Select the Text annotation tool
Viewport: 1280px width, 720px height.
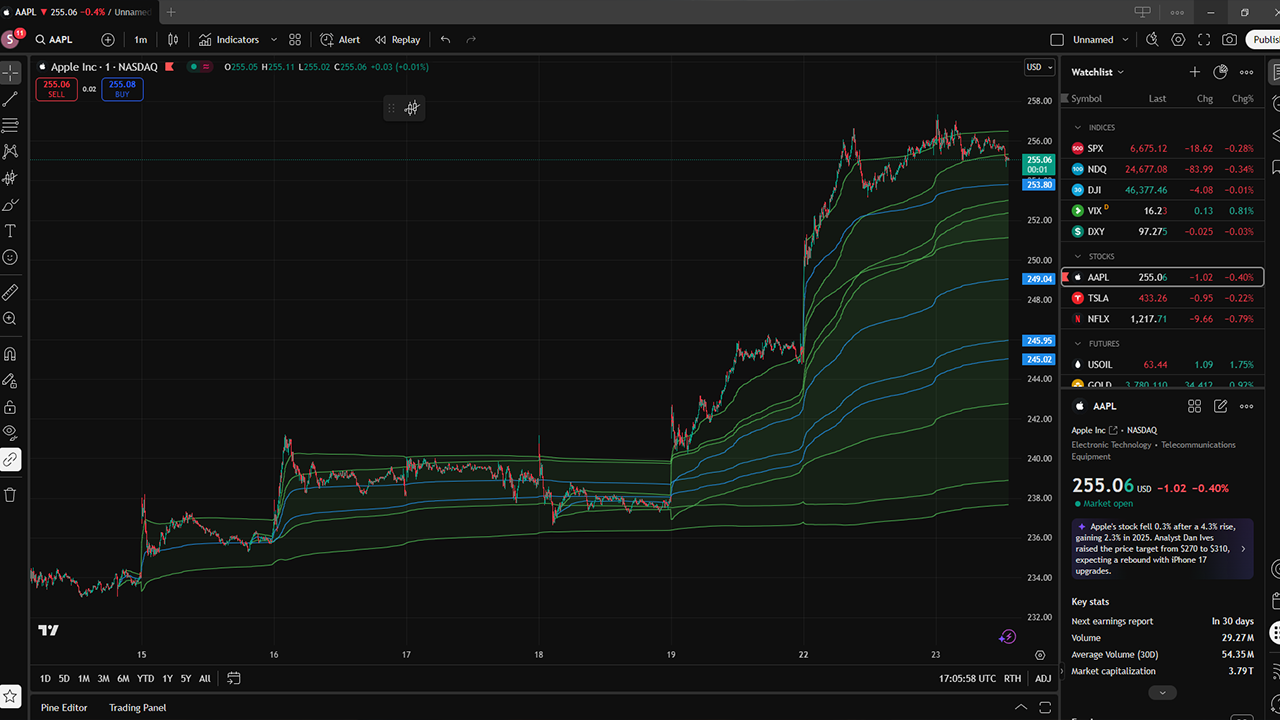click(10, 231)
